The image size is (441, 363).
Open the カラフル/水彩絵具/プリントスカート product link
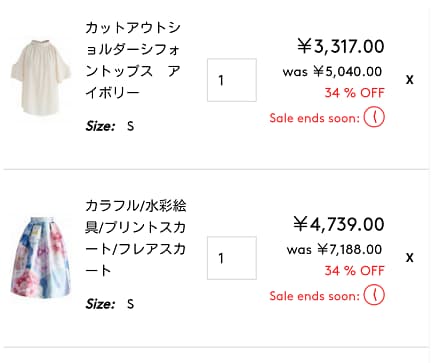coord(135,238)
